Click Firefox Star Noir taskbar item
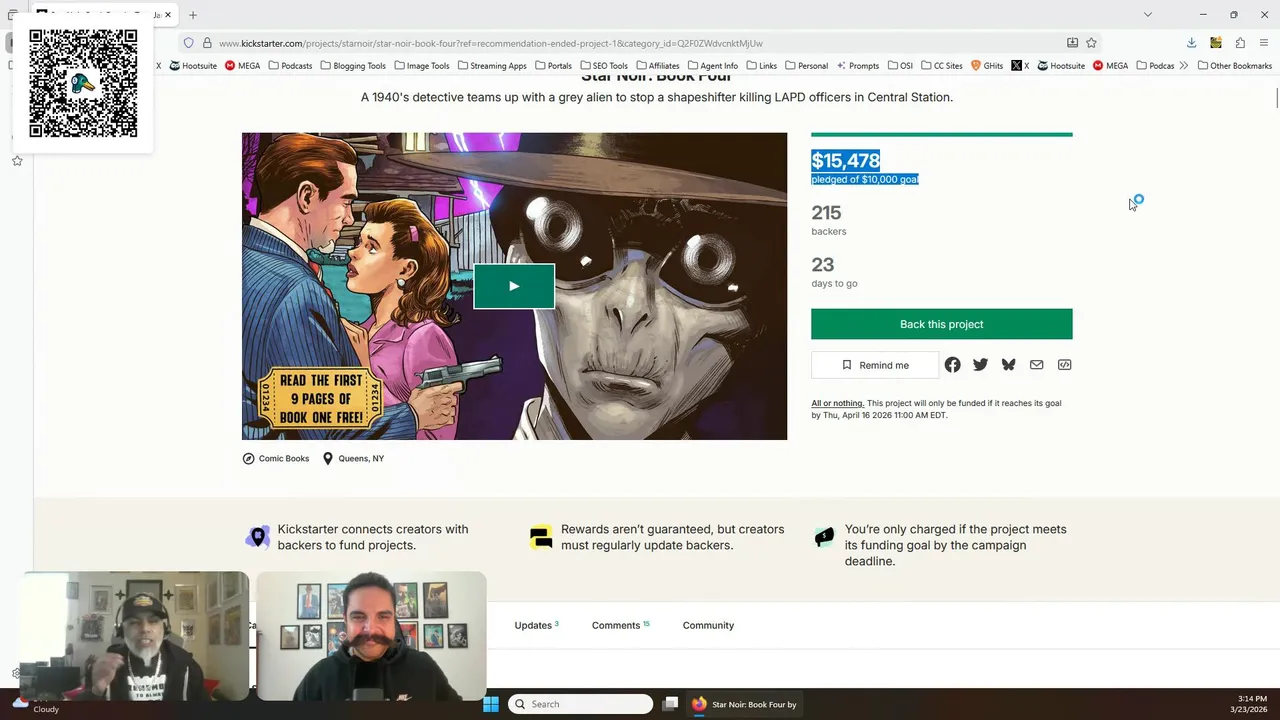Image resolution: width=1280 pixels, height=720 pixels. point(744,704)
